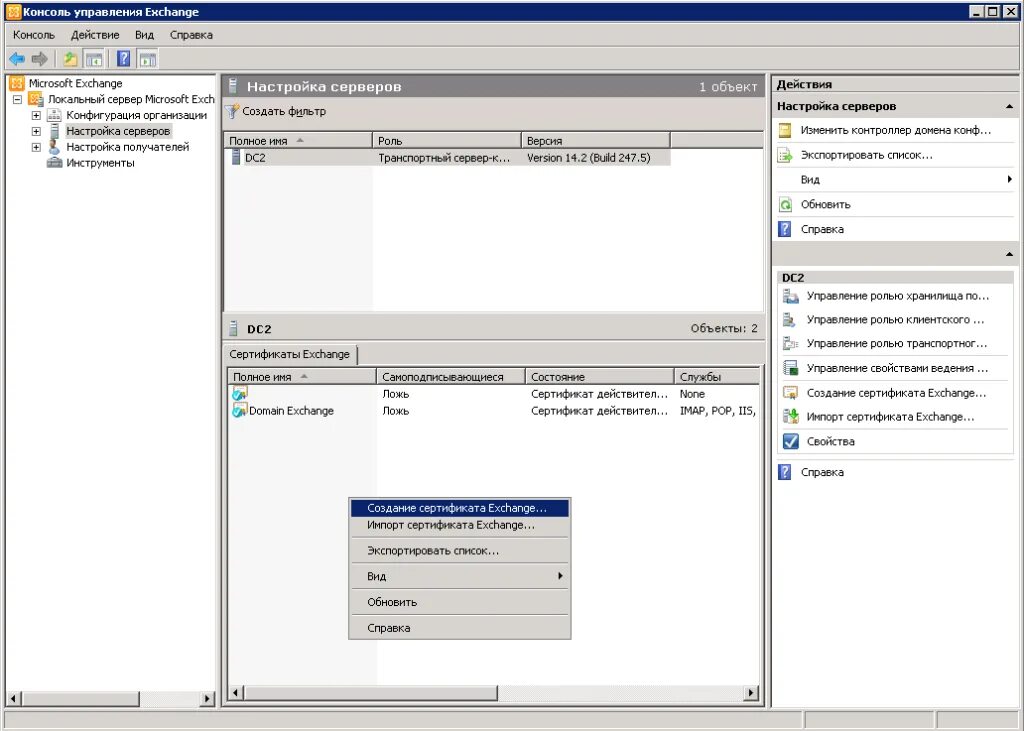The width and height of the screenshot is (1024, 731).
Task: Open the Справка menu in menu bar
Action: click(191, 35)
